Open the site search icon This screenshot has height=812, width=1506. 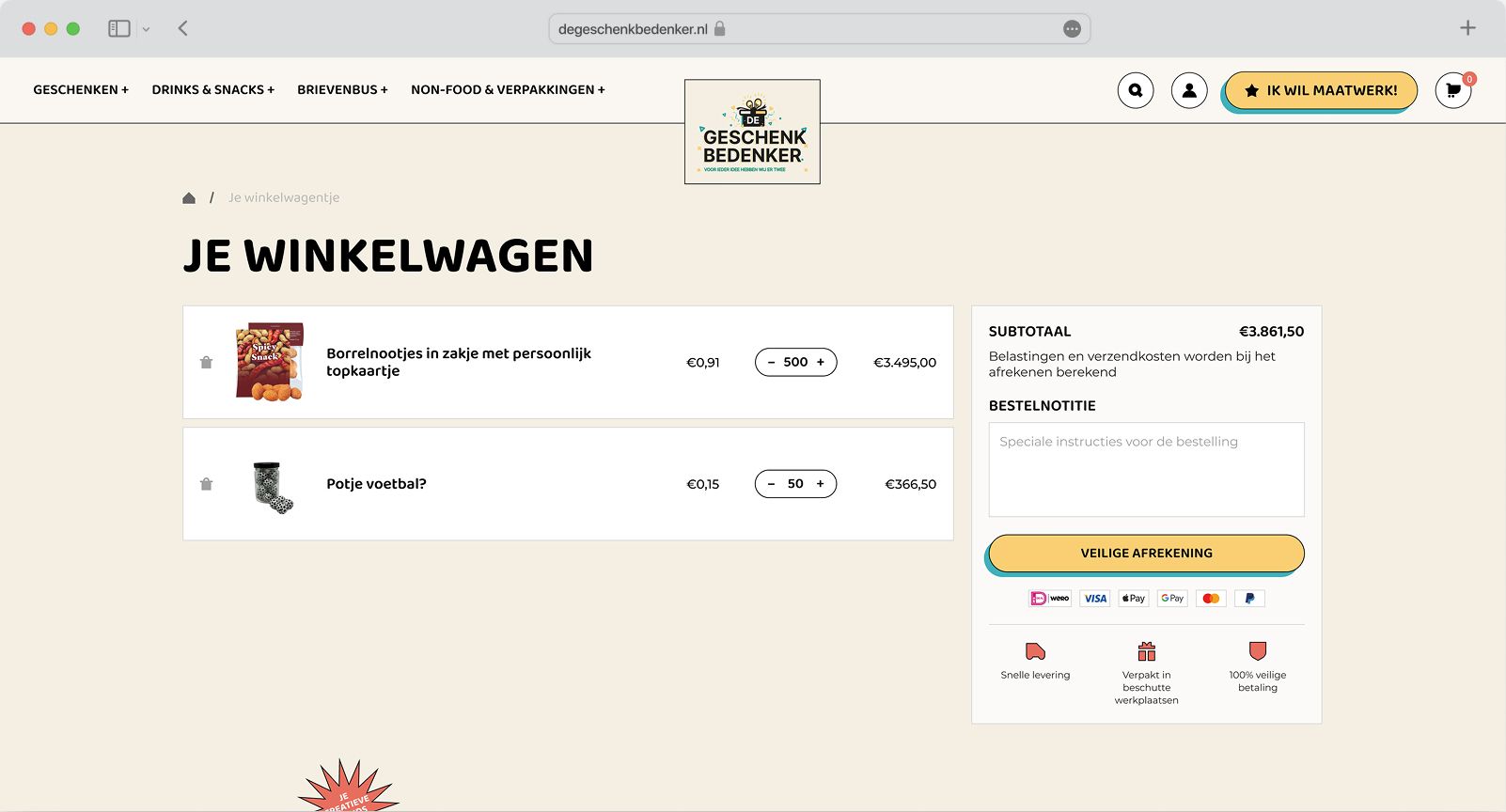(1136, 90)
